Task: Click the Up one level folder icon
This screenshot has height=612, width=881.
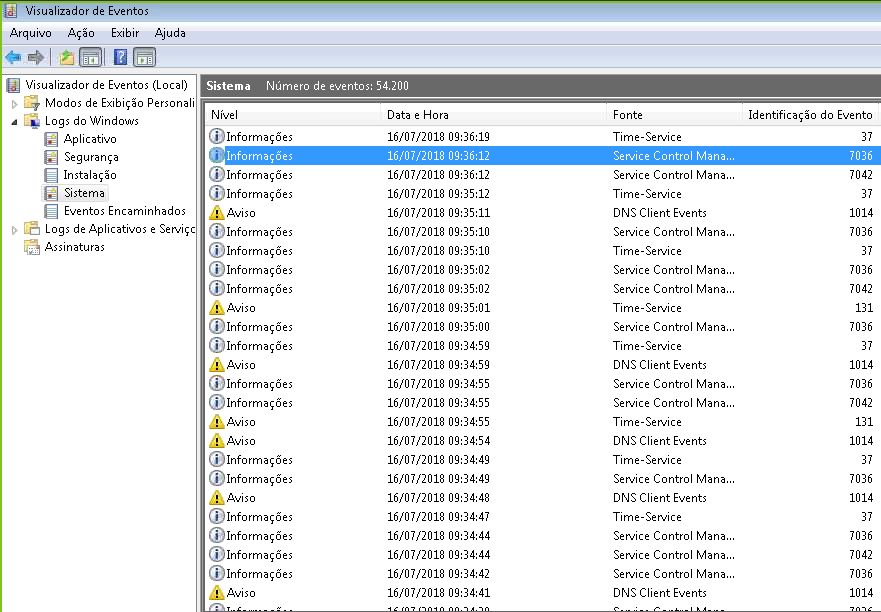Action: (x=66, y=57)
